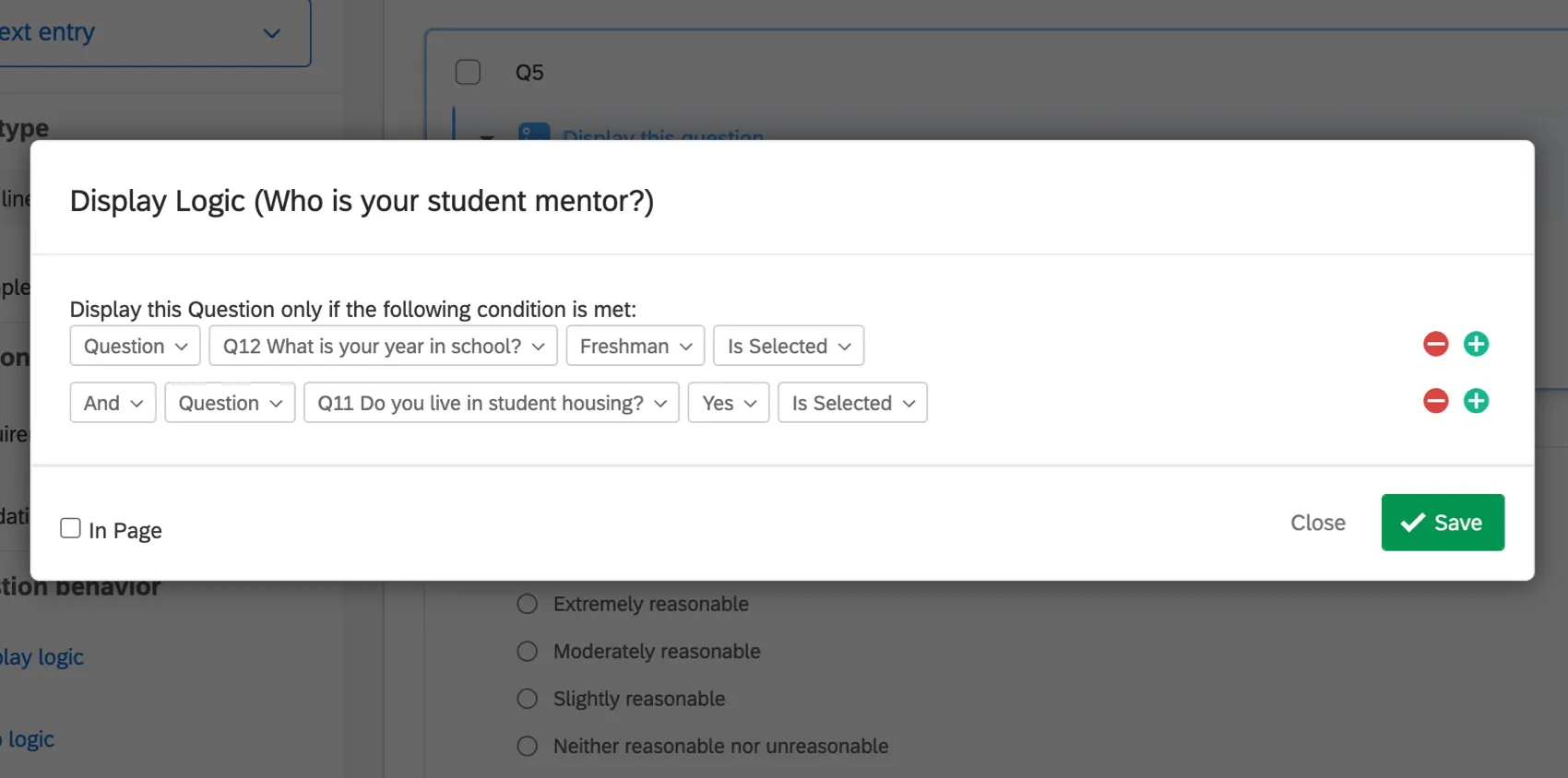
Task: Remove the Q12 Freshman condition row
Action: (x=1435, y=344)
